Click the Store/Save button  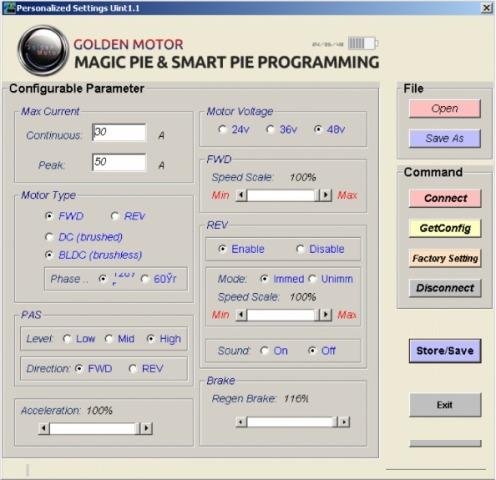pos(445,351)
